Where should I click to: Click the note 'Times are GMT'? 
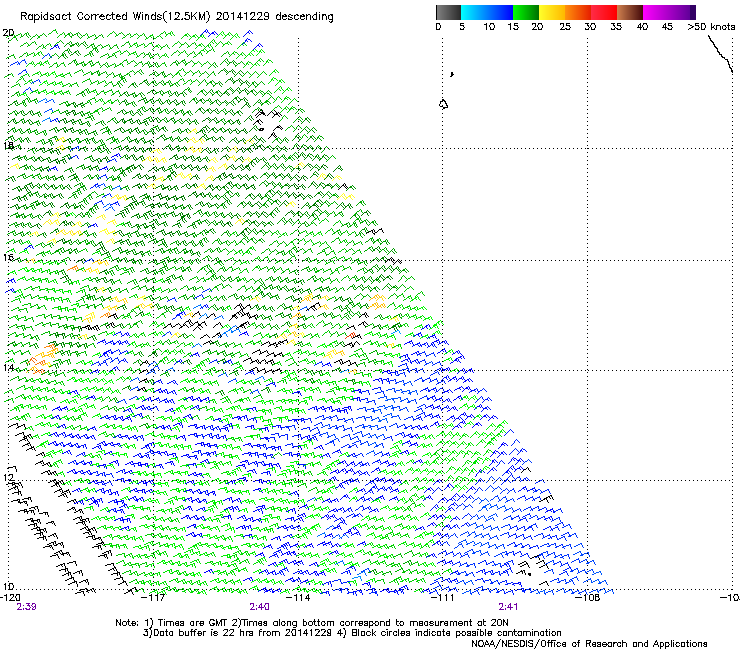point(193,623)
